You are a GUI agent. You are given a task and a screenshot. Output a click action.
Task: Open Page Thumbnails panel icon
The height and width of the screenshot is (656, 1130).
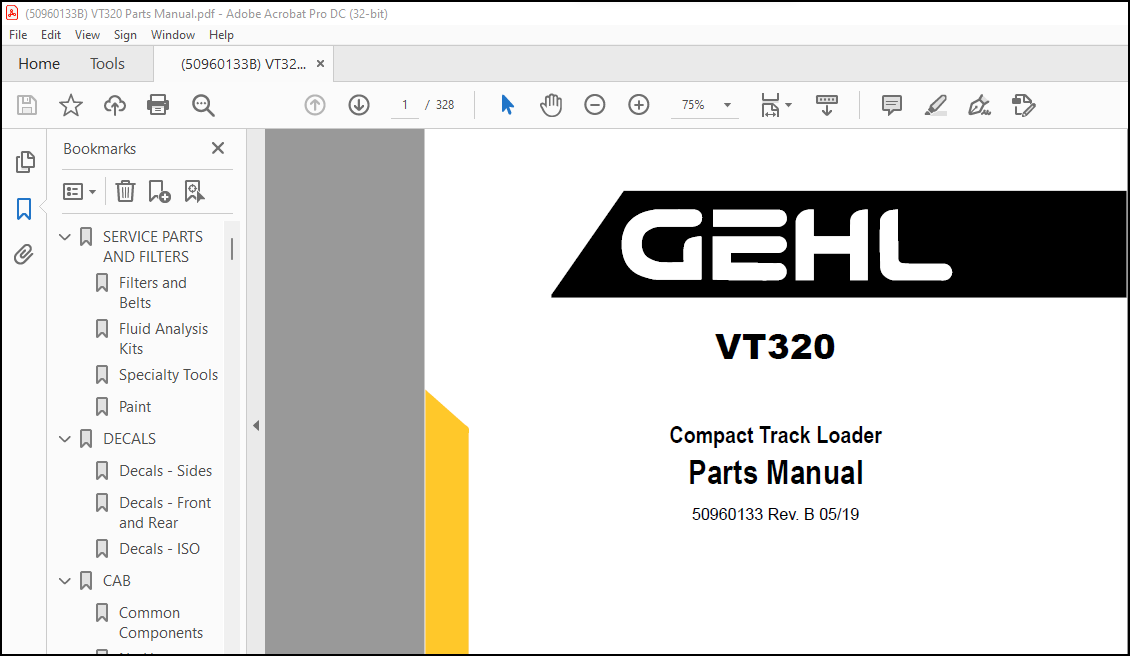point(25,162)
